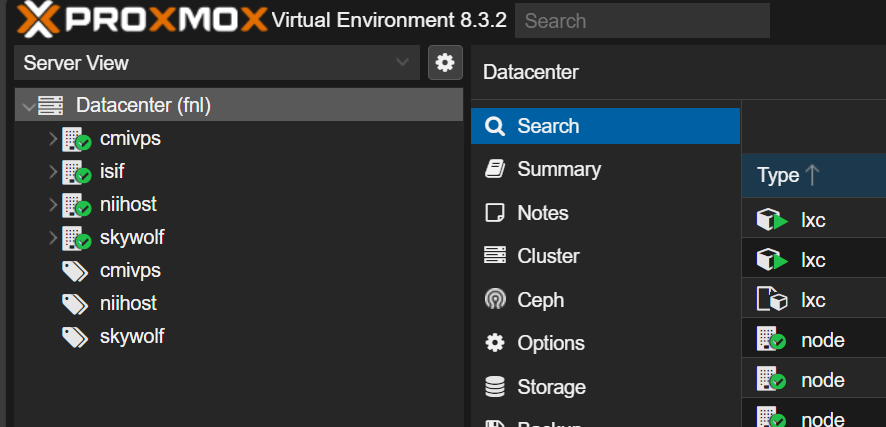The height and width of the screenshot is (427, 886).
Task: Click the isif node server icon
Action: 76,172
